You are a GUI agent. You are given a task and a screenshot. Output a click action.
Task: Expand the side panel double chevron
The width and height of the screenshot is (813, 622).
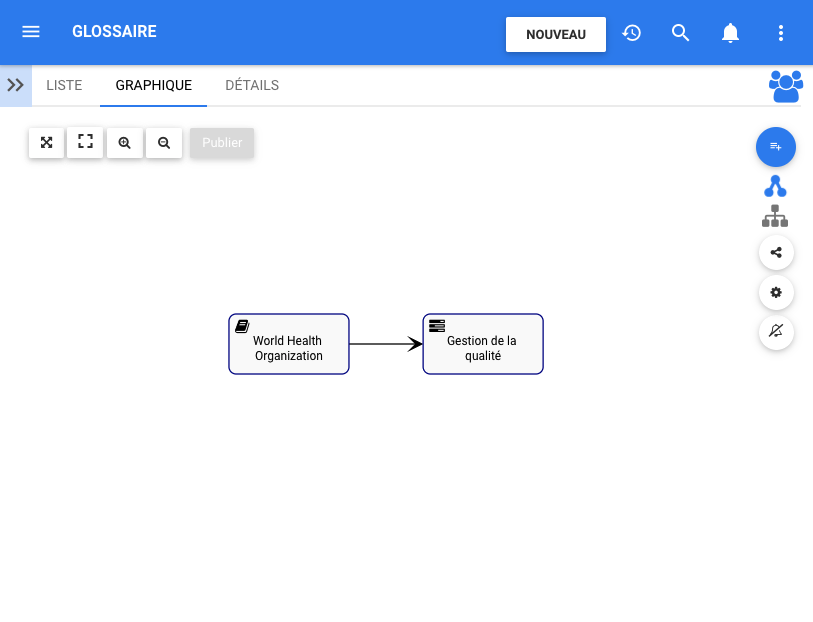(16, 85)
